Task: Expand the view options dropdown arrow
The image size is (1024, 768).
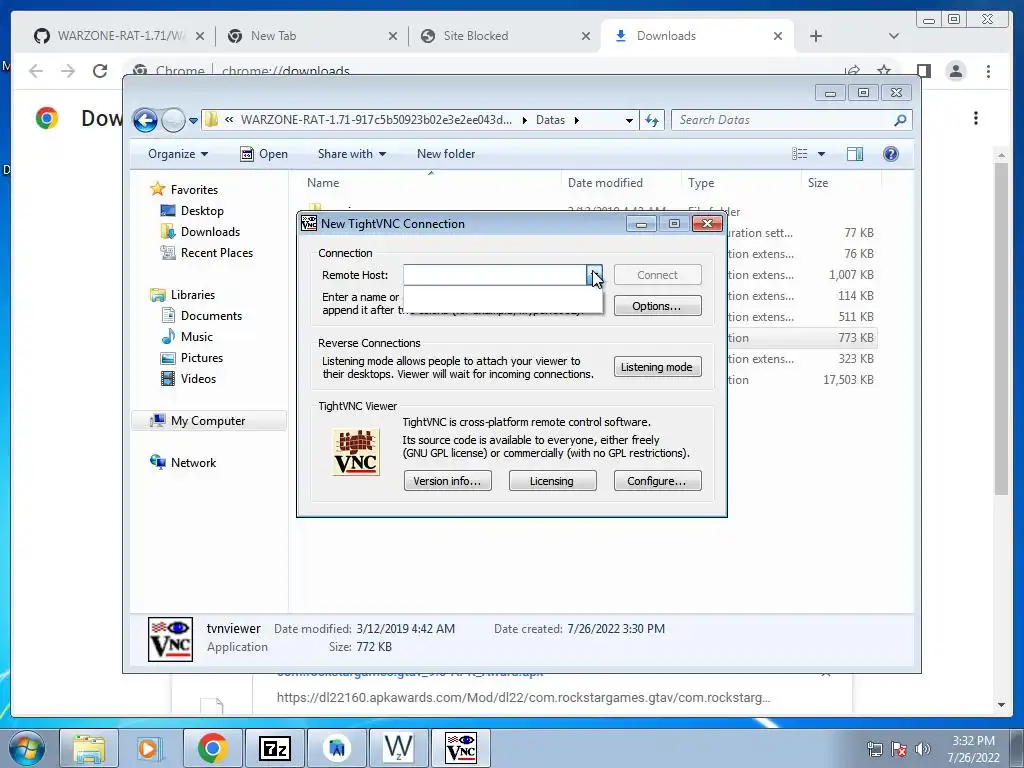Action: click(822, 154)
